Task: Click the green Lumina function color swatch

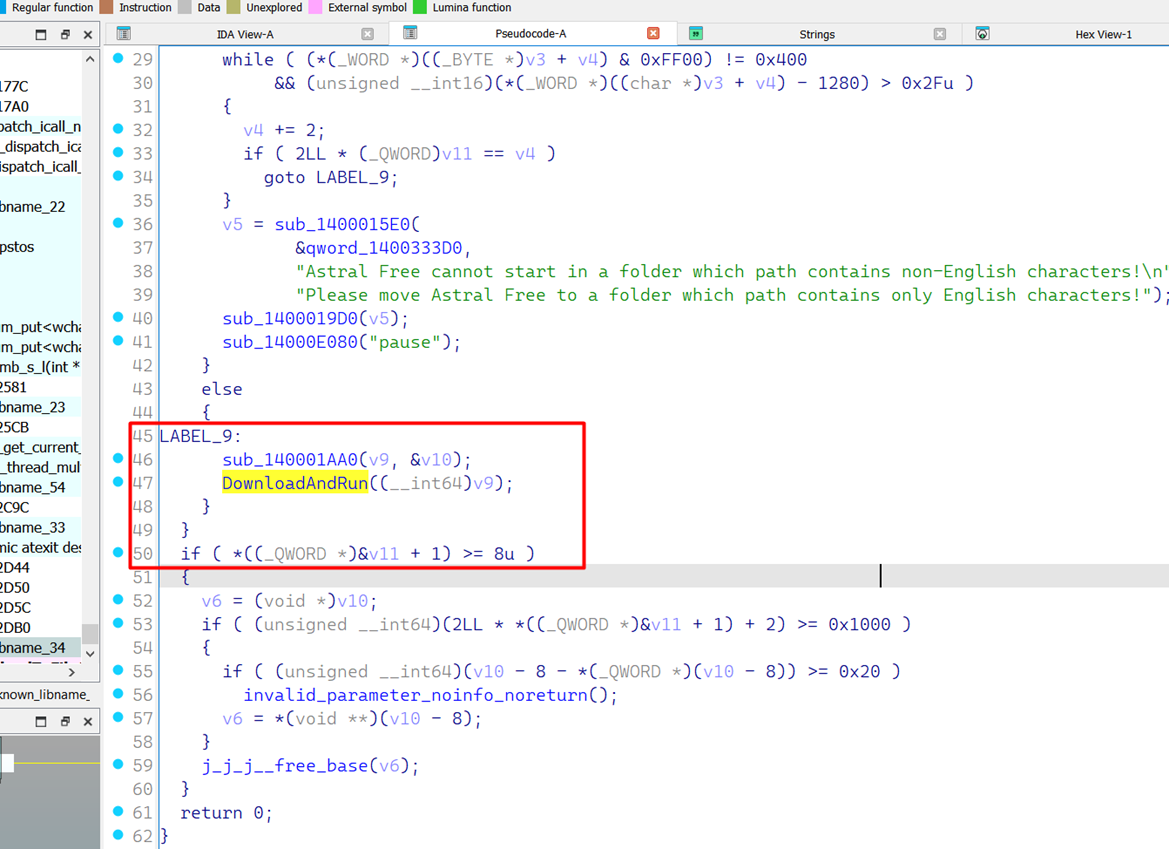Action: 420,7
